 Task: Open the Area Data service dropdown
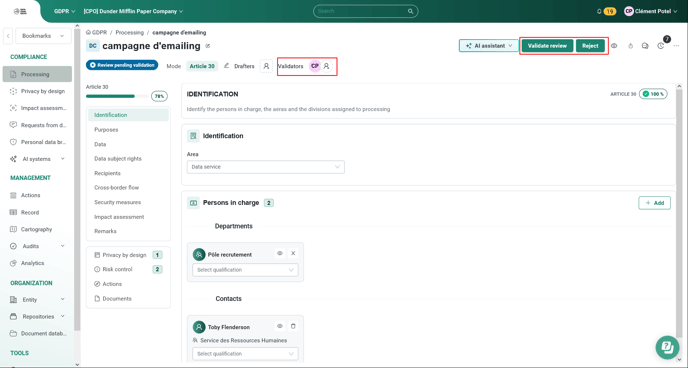click(x=265, y=167)
